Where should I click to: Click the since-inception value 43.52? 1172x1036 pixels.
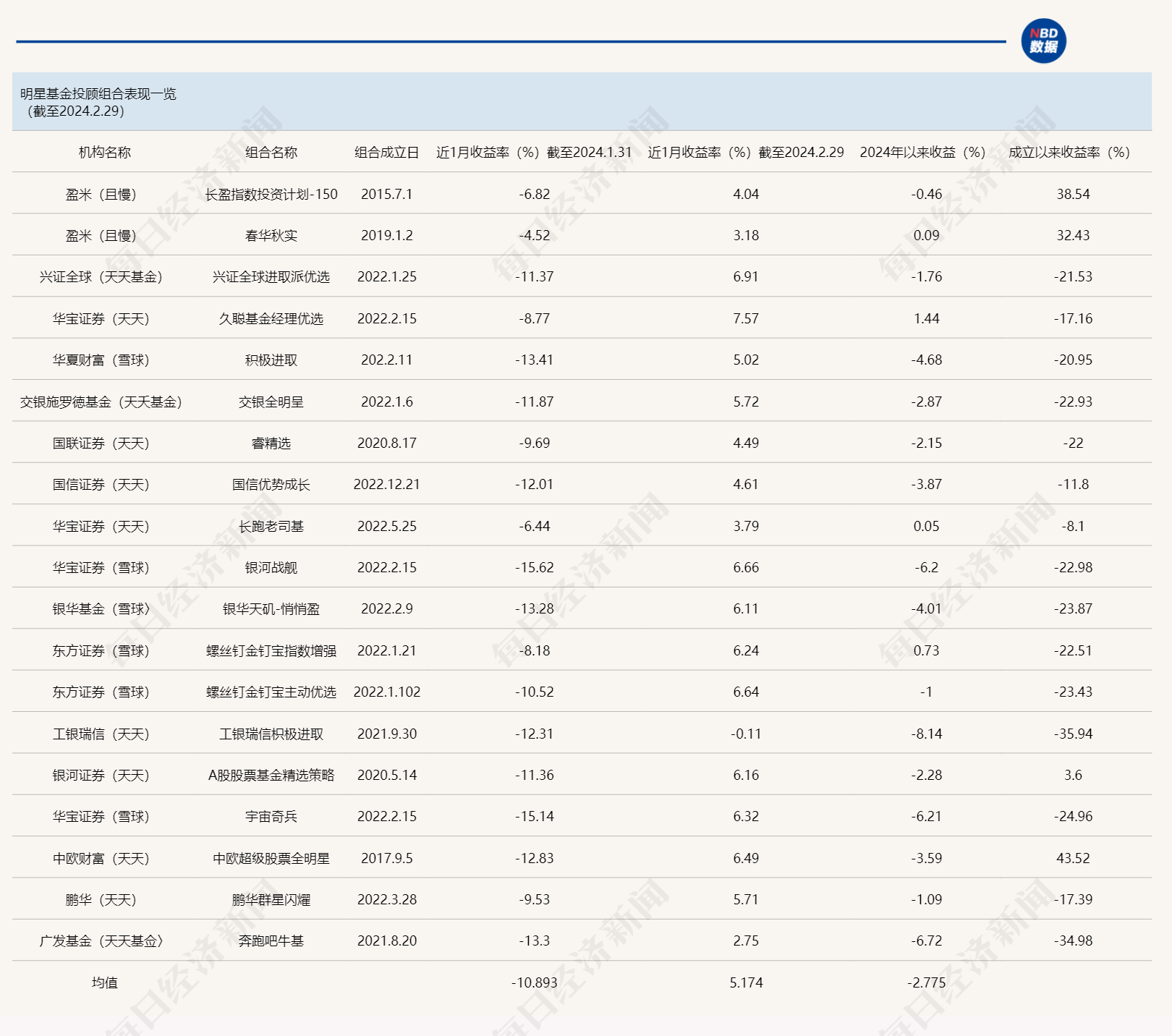(x=1073, y=859)
